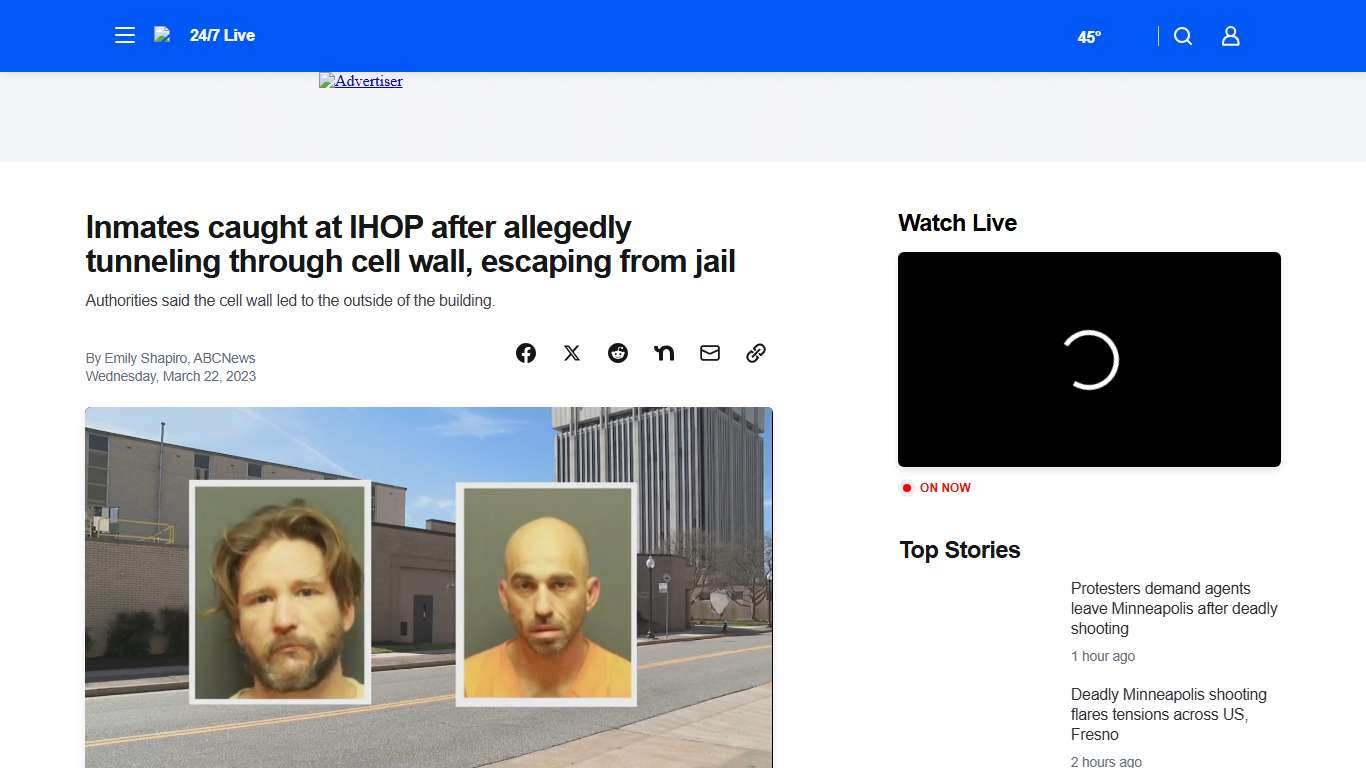Click the inmates mugshot article image

tap(429, 590)
